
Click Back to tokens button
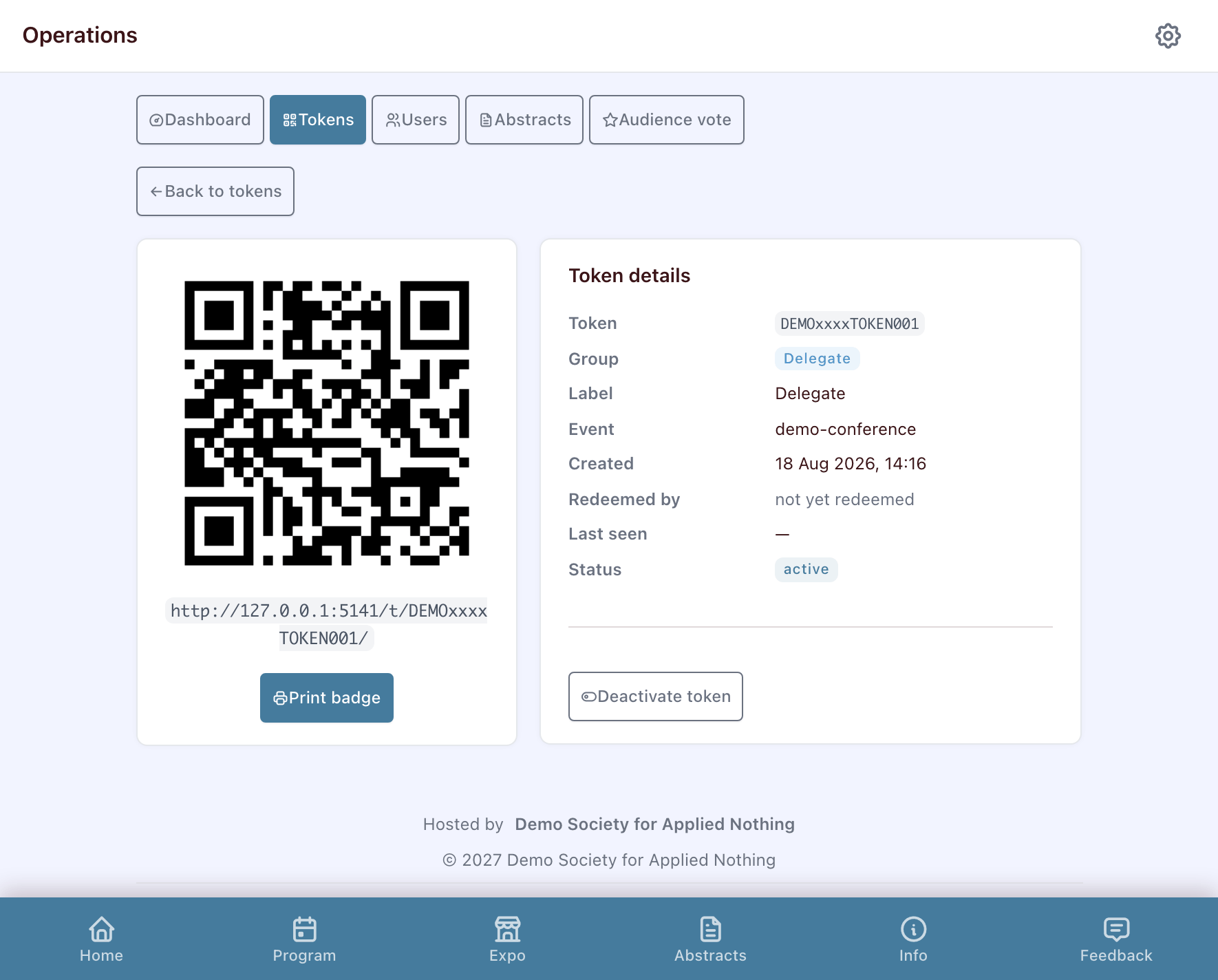tap(215, 191)
